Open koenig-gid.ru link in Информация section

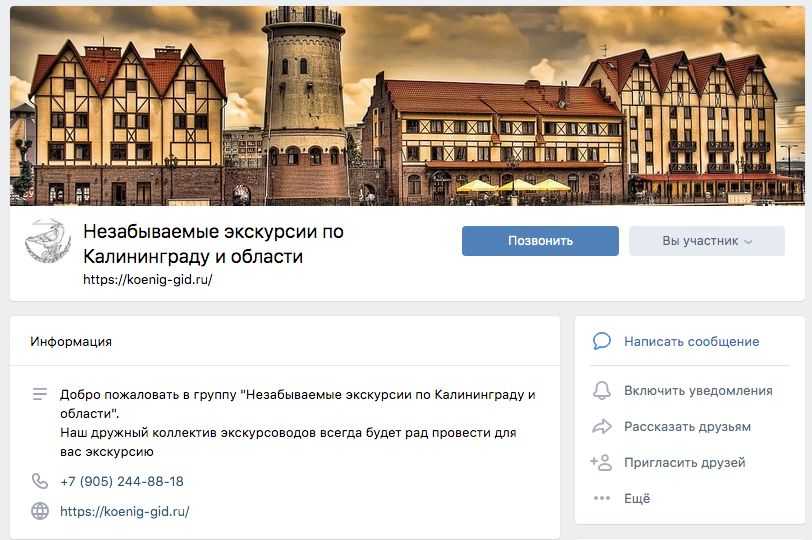click(x=125, y=512)
